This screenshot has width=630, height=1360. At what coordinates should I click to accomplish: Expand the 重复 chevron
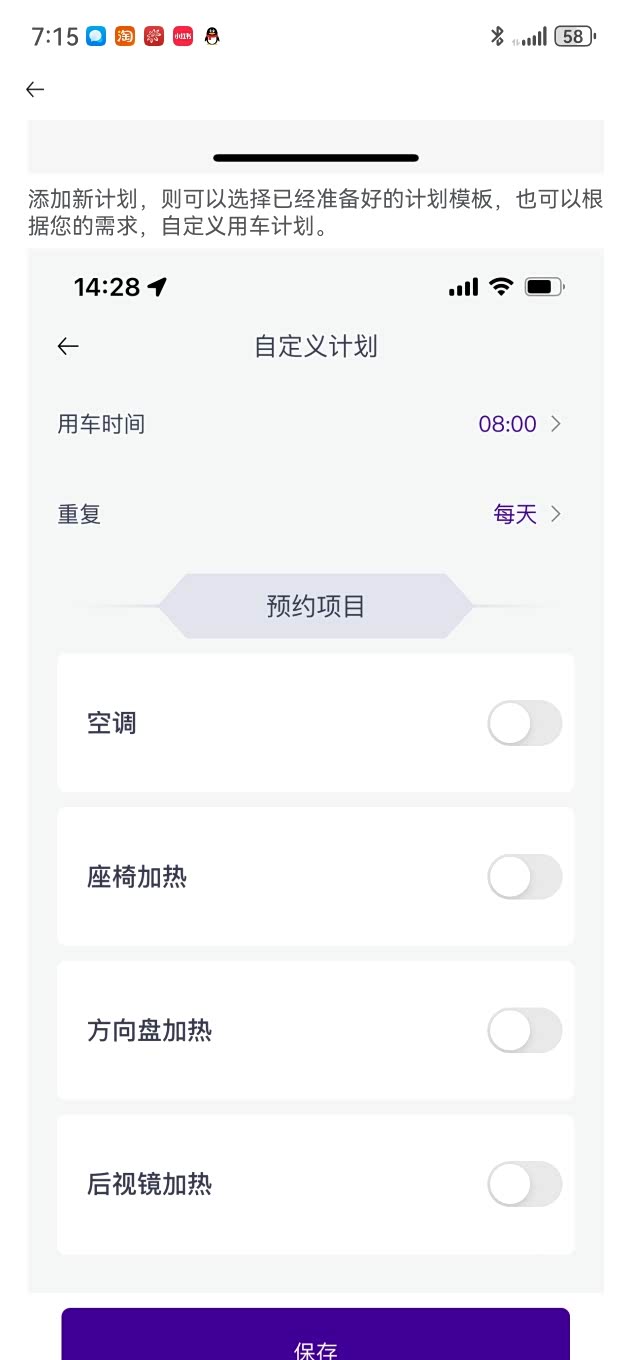[557, 514]
